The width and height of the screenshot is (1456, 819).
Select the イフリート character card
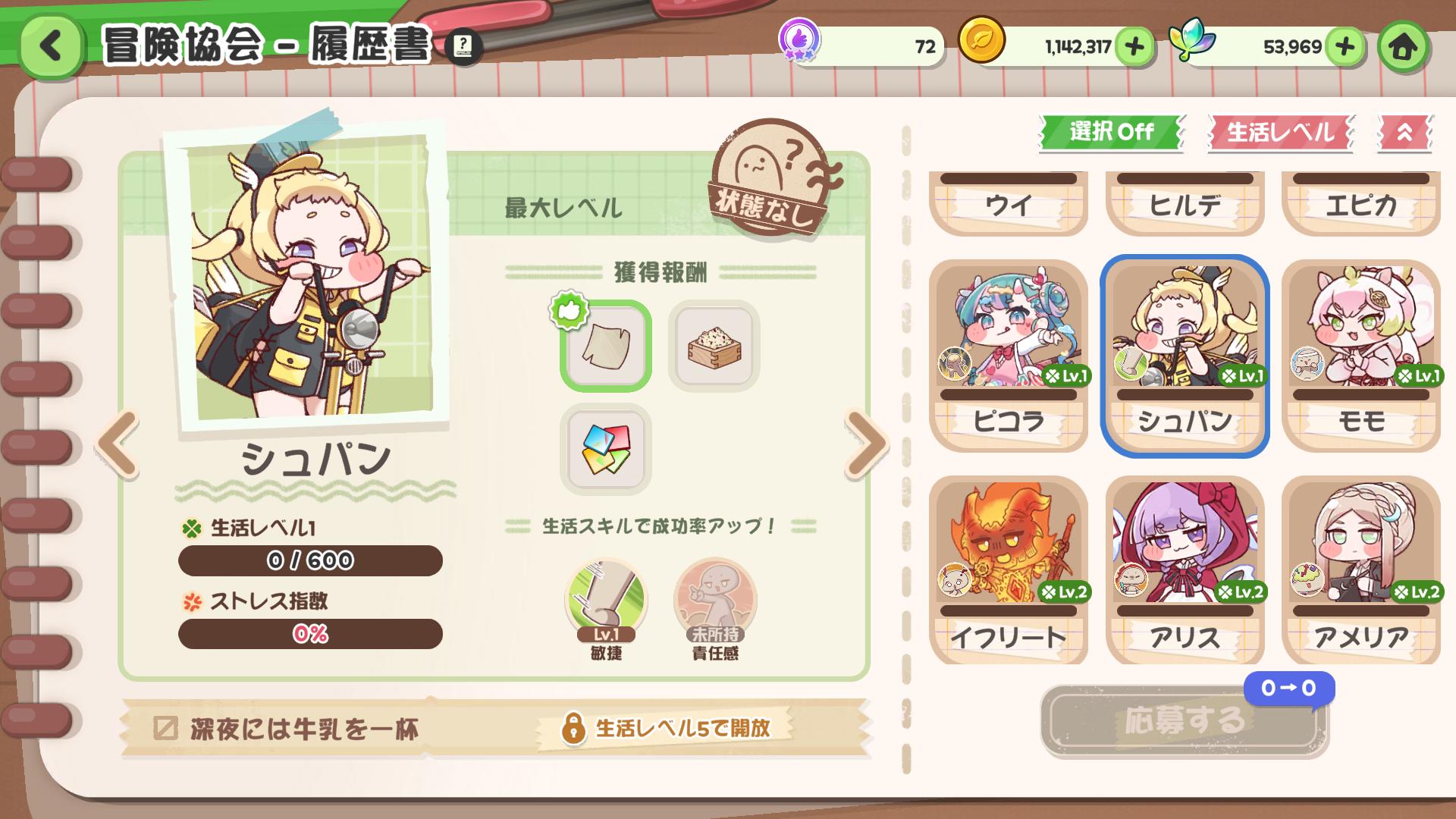pyautogui.click(x=1009, y=570)
